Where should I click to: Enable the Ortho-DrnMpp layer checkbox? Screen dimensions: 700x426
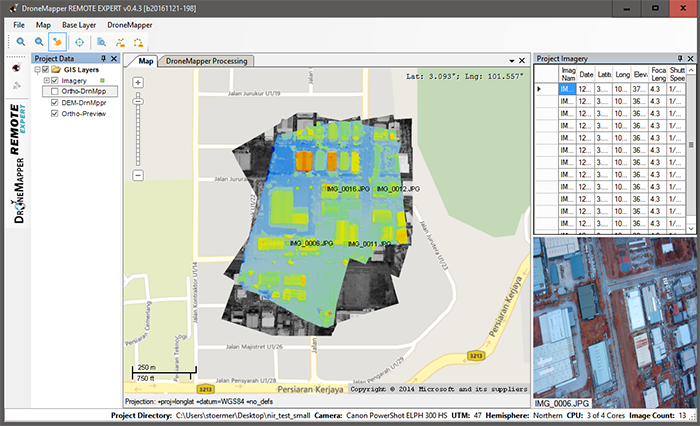point(55,91)
